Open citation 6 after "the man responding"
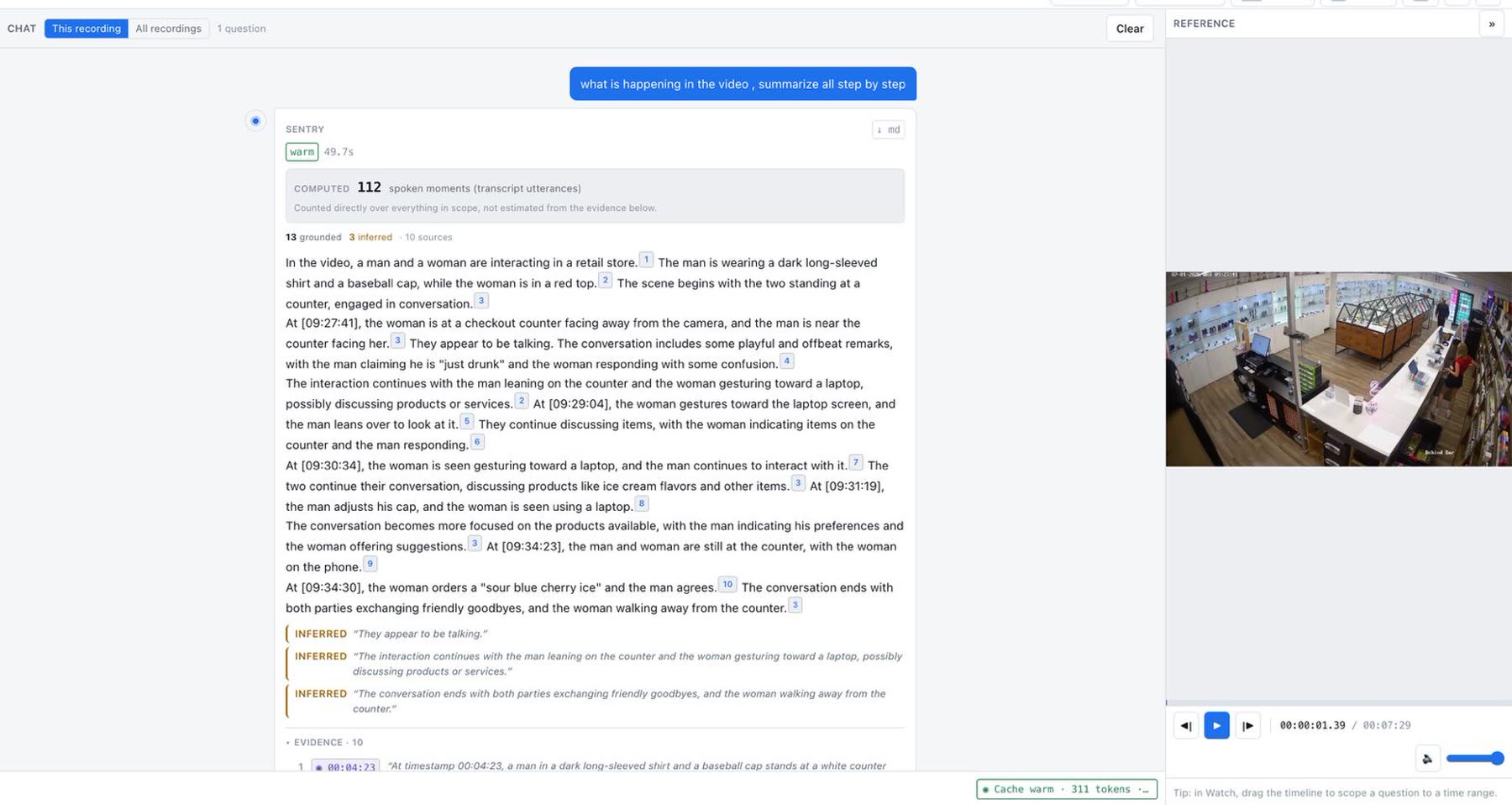1512x805 pixels. coord(477,441)
